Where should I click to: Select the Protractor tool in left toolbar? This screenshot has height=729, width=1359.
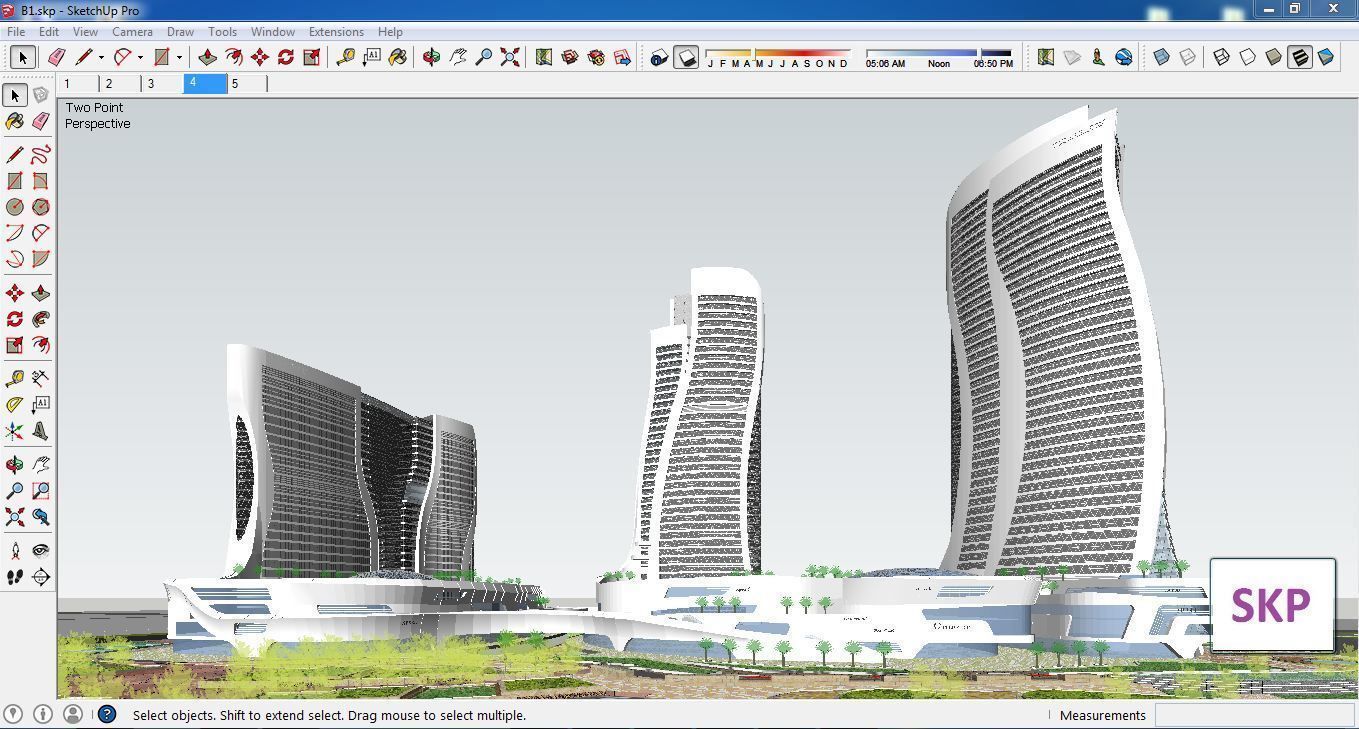[x=14, y=405]
